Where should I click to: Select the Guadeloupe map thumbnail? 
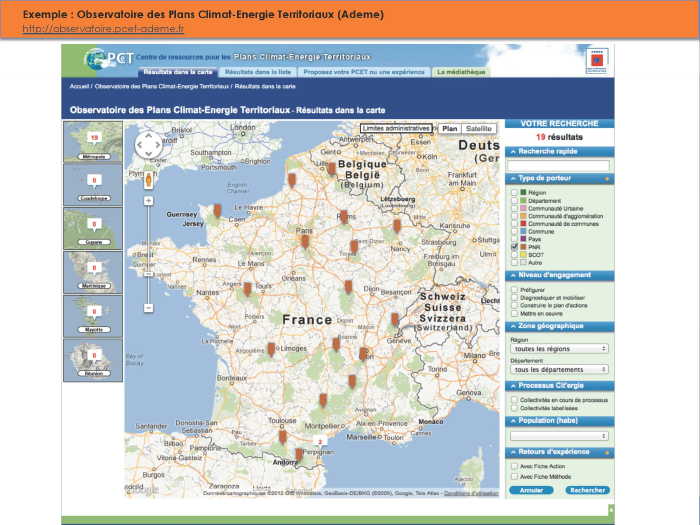coord(93,185)
